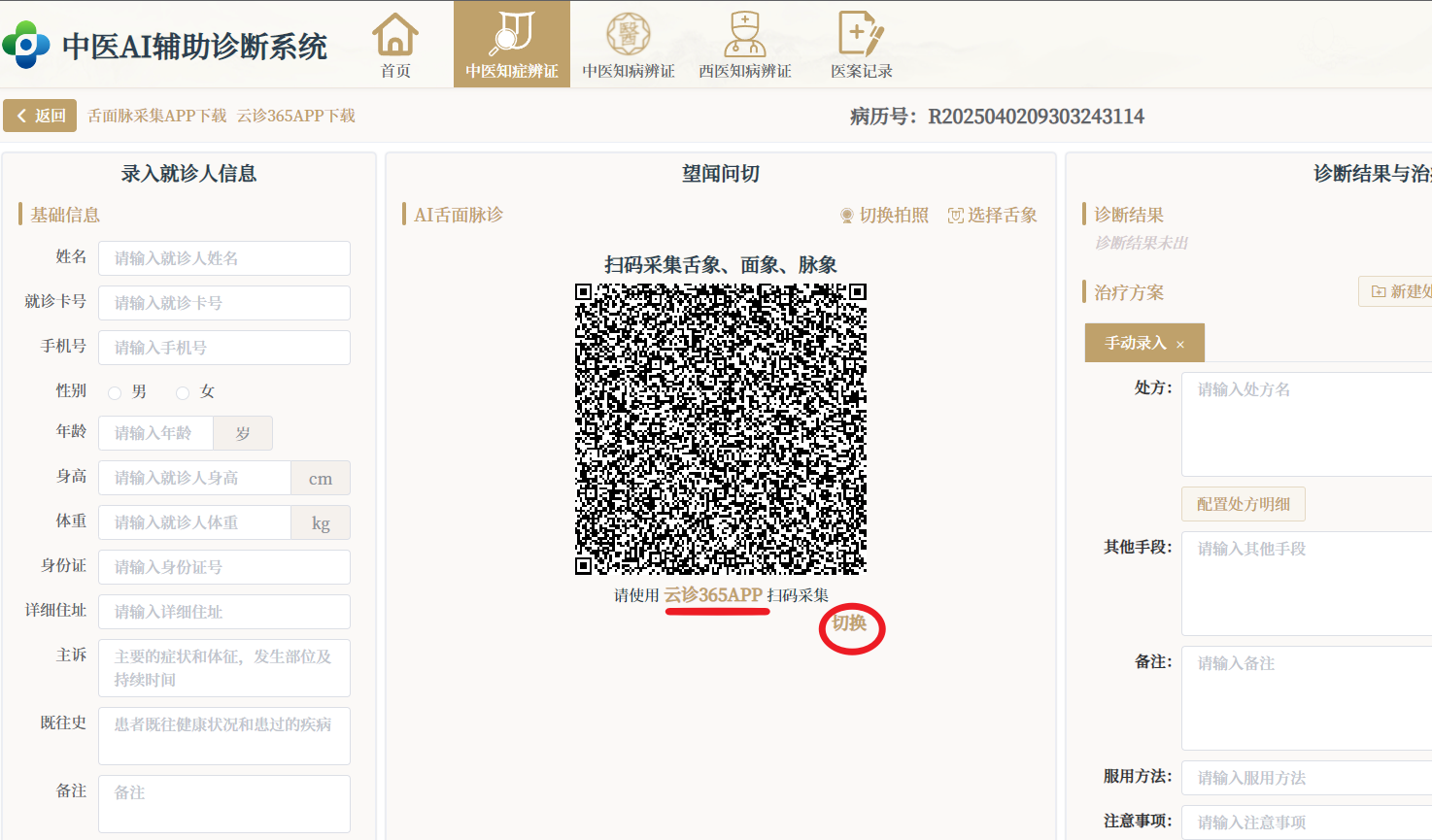Image resolution: width=1432 pixels, height=840 pixels.
Task: Click the 病历号 text
Action: coord(997,117)
